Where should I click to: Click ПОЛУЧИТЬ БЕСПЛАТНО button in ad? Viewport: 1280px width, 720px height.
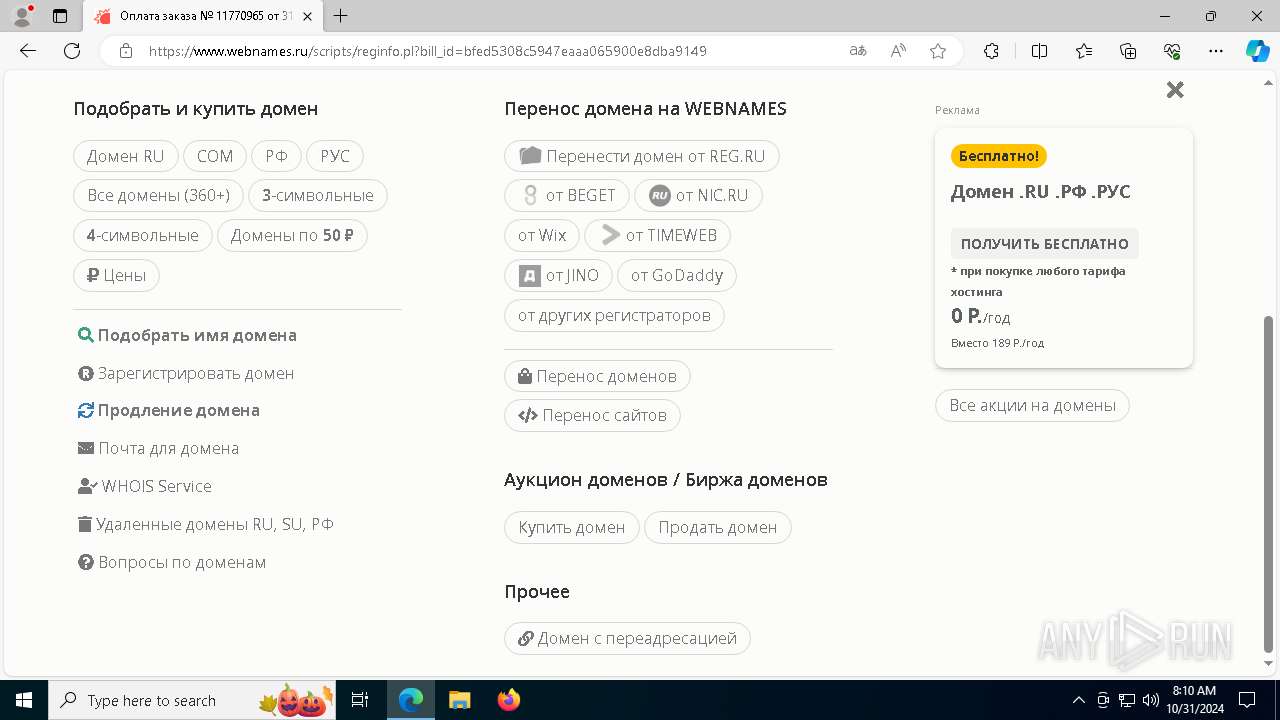click(1045, 244)
